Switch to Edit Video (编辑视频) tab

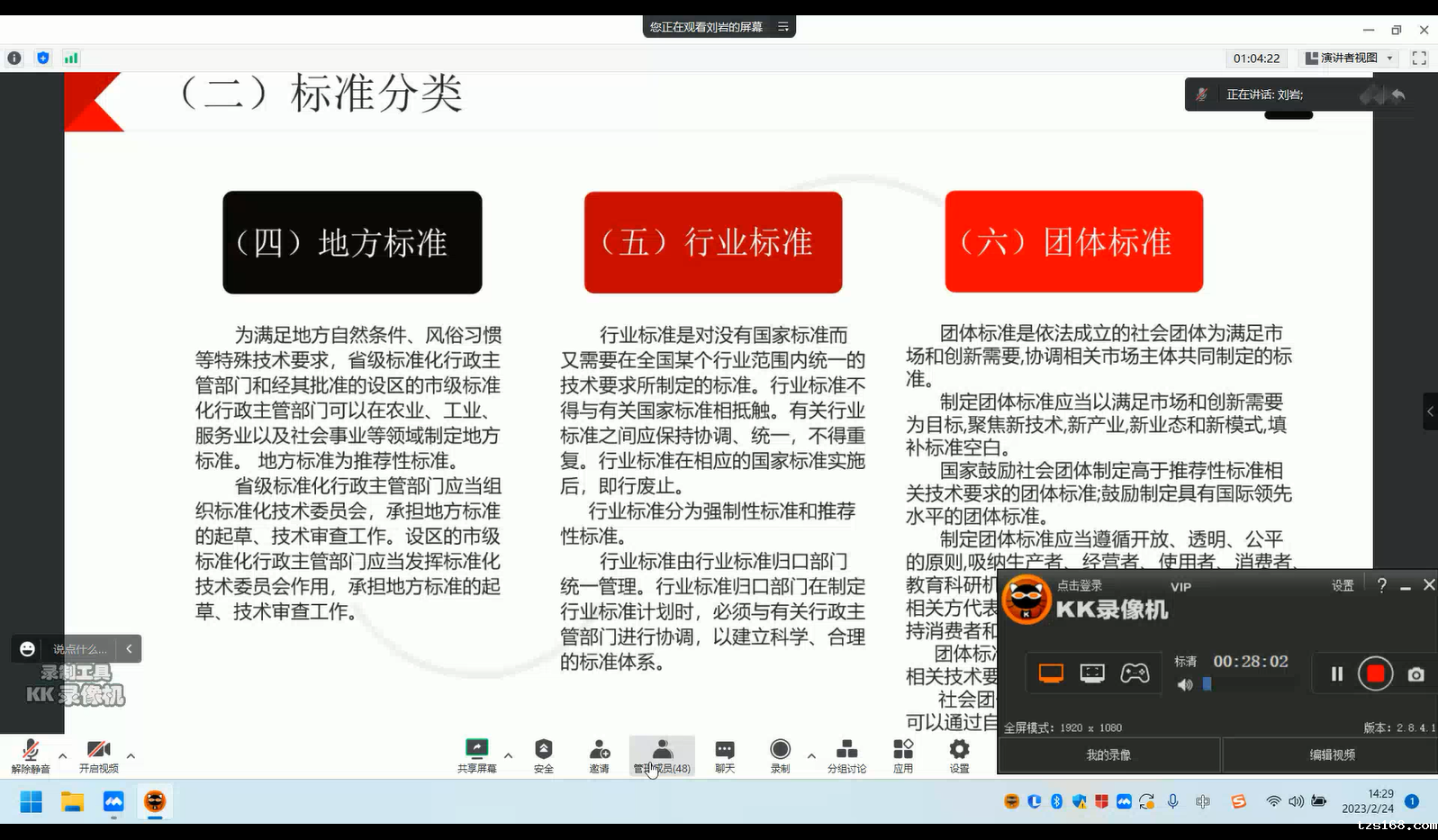tap(1331, 754)
